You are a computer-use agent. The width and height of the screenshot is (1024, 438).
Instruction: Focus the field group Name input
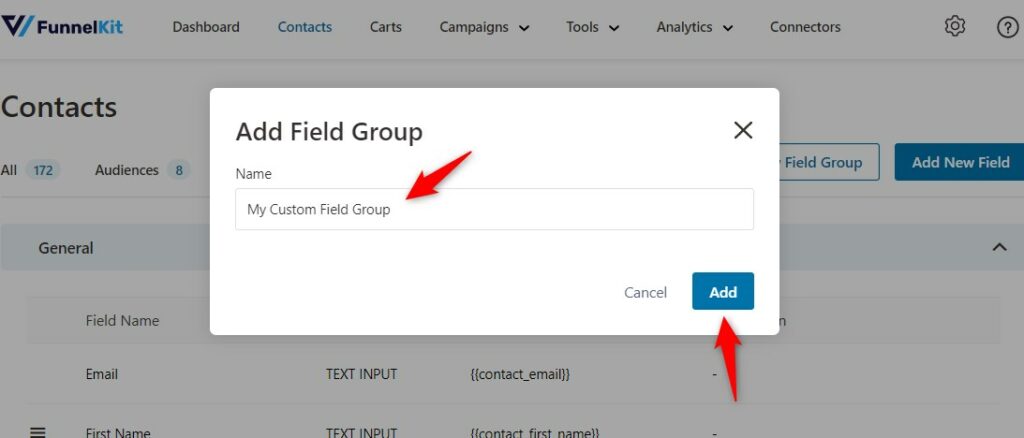click(x=494, y=210)
